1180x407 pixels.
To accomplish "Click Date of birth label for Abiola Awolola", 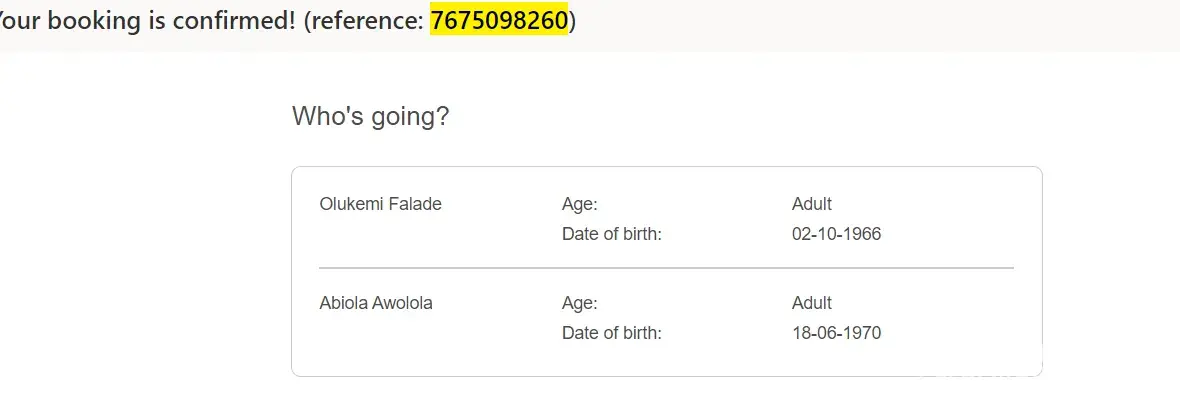I will 612,333.
